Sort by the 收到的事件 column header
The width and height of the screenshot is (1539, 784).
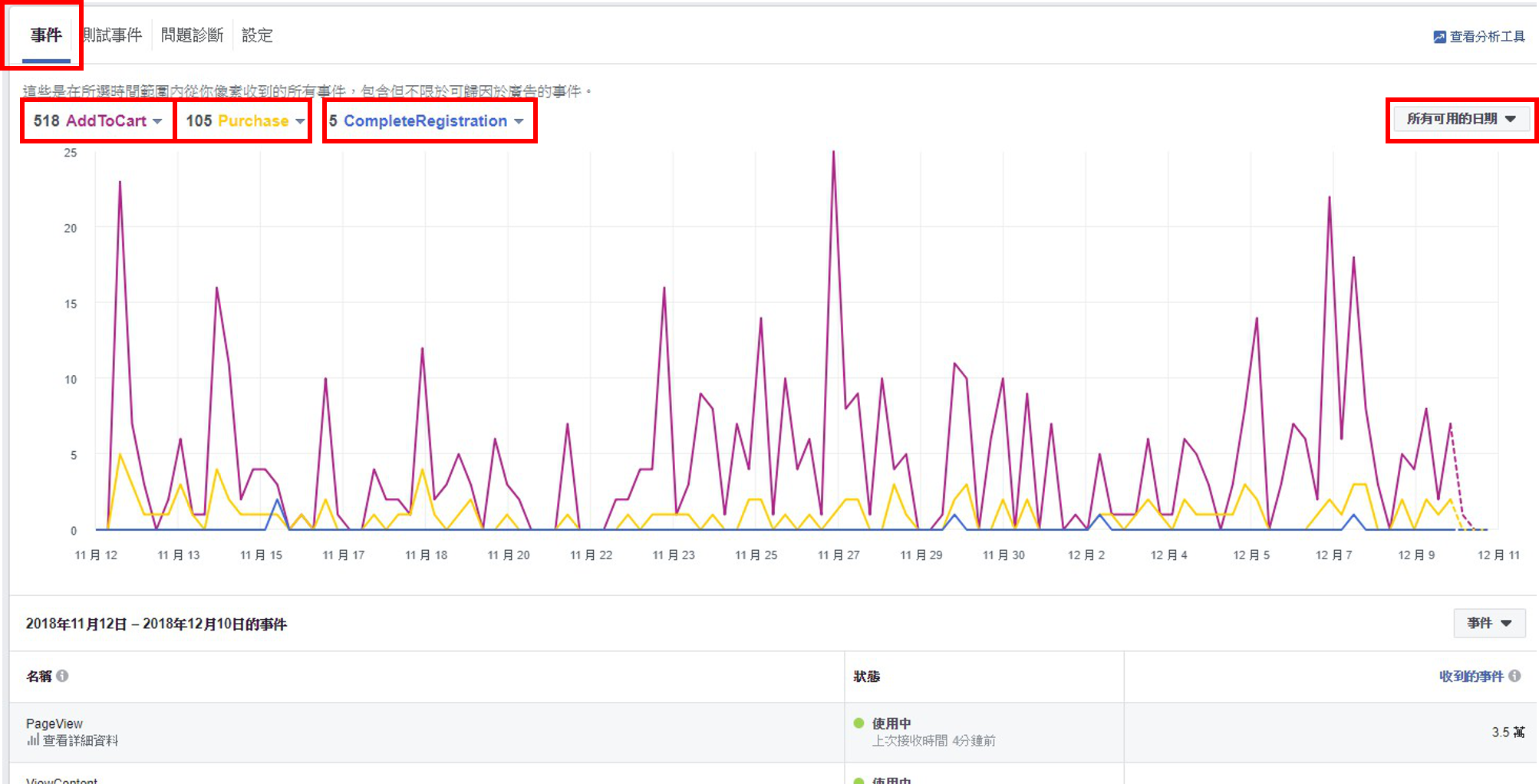(1471, 676)
